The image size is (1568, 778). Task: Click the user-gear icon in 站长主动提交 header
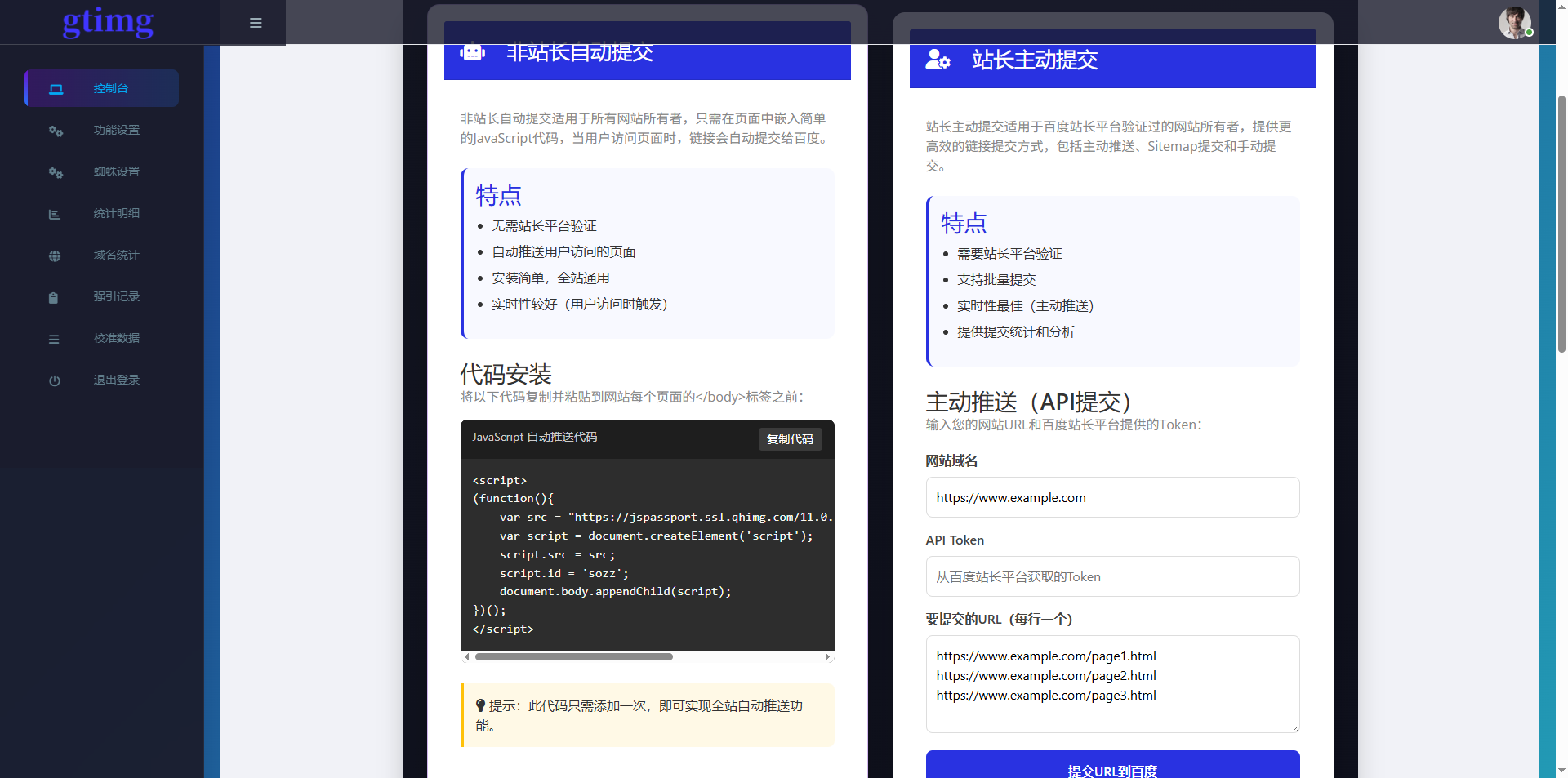tap(938, 60)
